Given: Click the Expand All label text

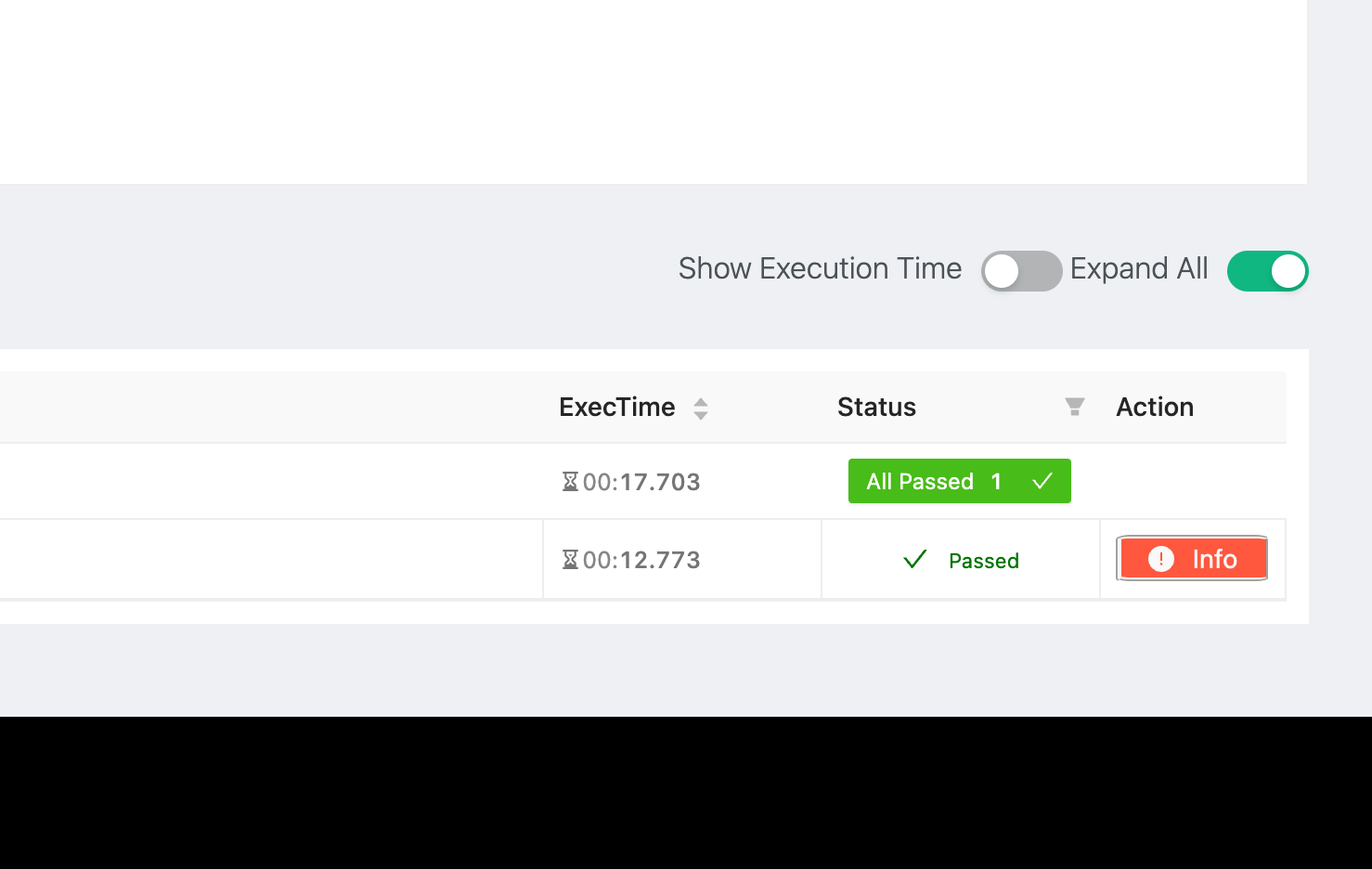Looking at the screenshot, I should (1139, 268).
